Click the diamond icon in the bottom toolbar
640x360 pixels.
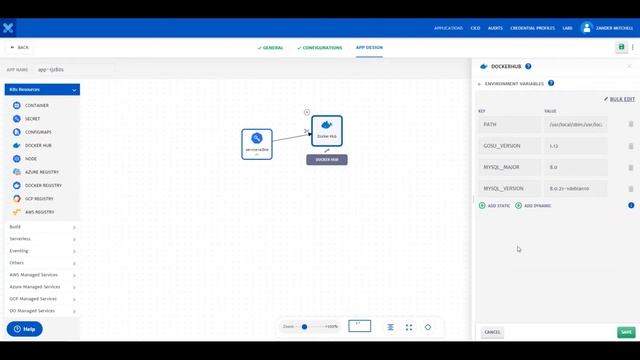(x=428, y=327)
